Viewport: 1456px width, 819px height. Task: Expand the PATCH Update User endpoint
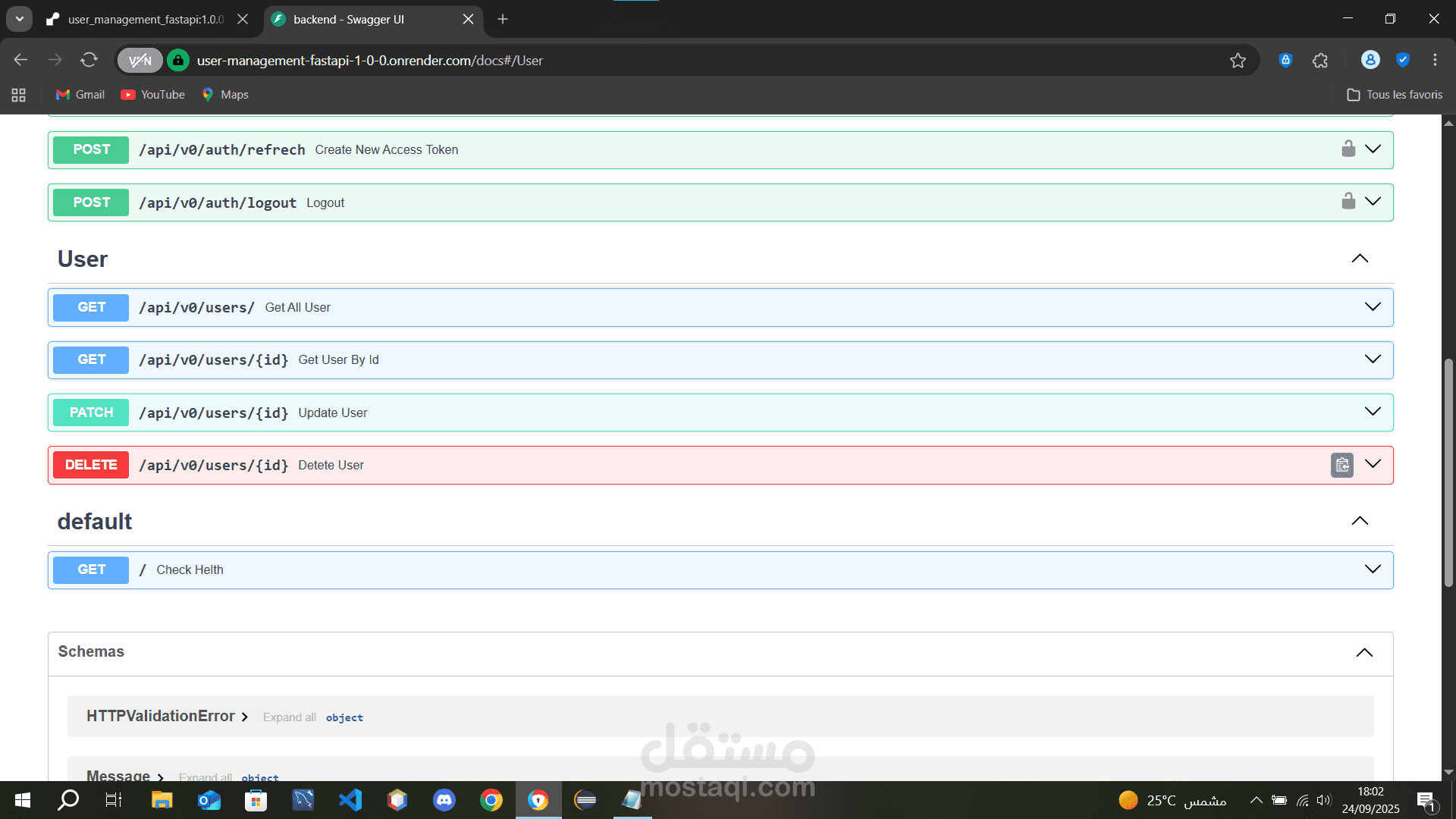pyautogui.click(x=1373, y=412)
